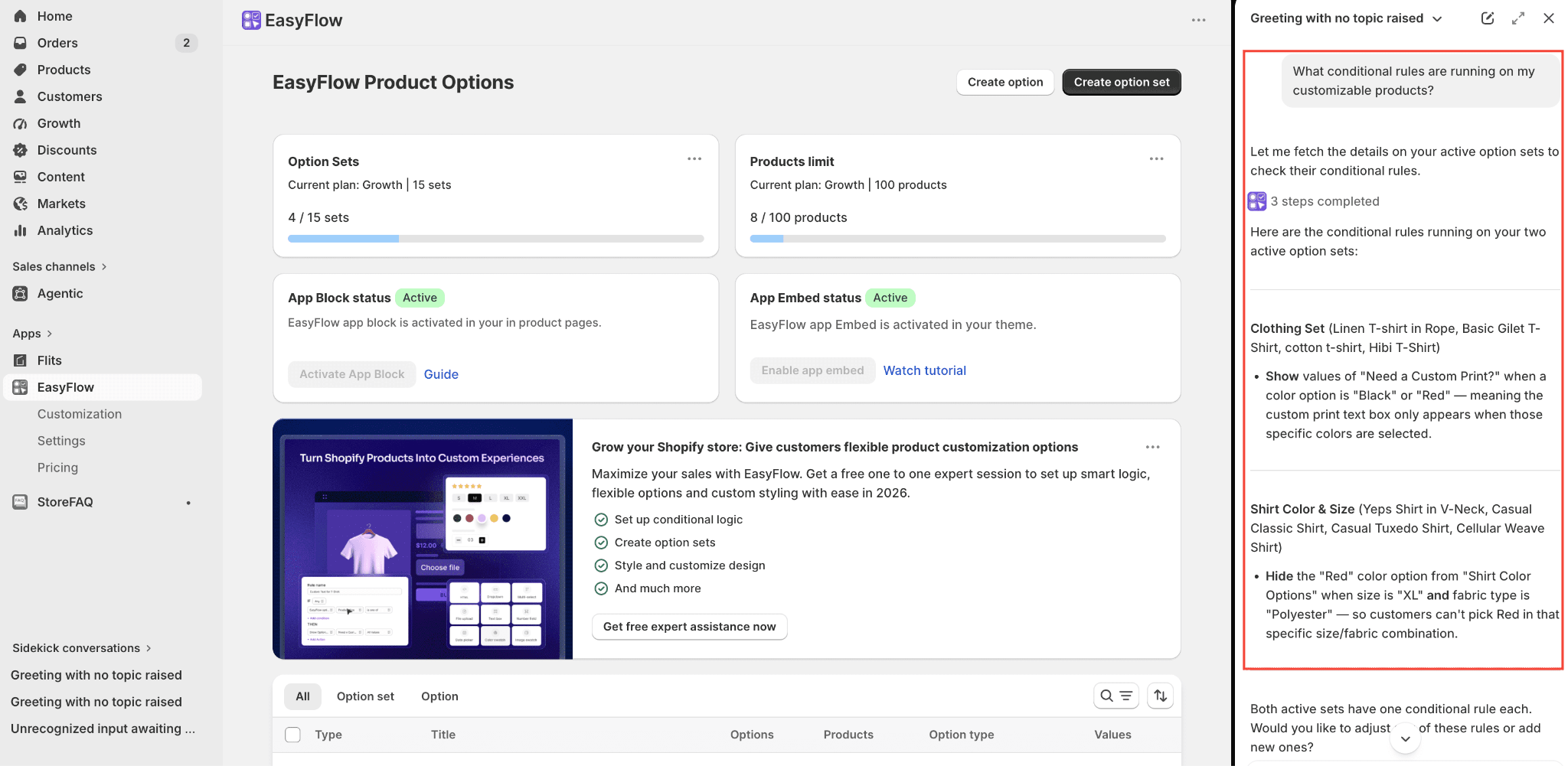Image resolution: width=1568 pixels, height=766 pixels.
Task: Open Option Sets card more menu
Action: (694, 159)
